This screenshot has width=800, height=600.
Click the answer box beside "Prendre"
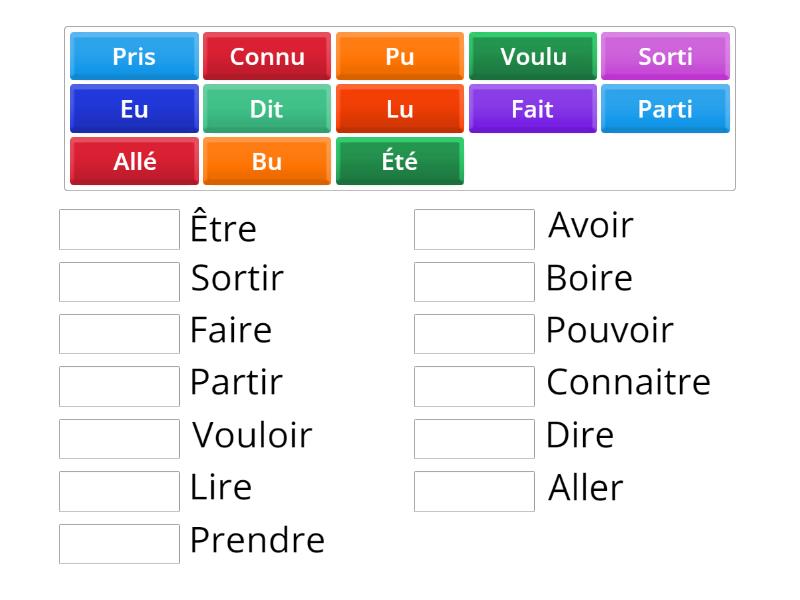click(x=118, y=543)
